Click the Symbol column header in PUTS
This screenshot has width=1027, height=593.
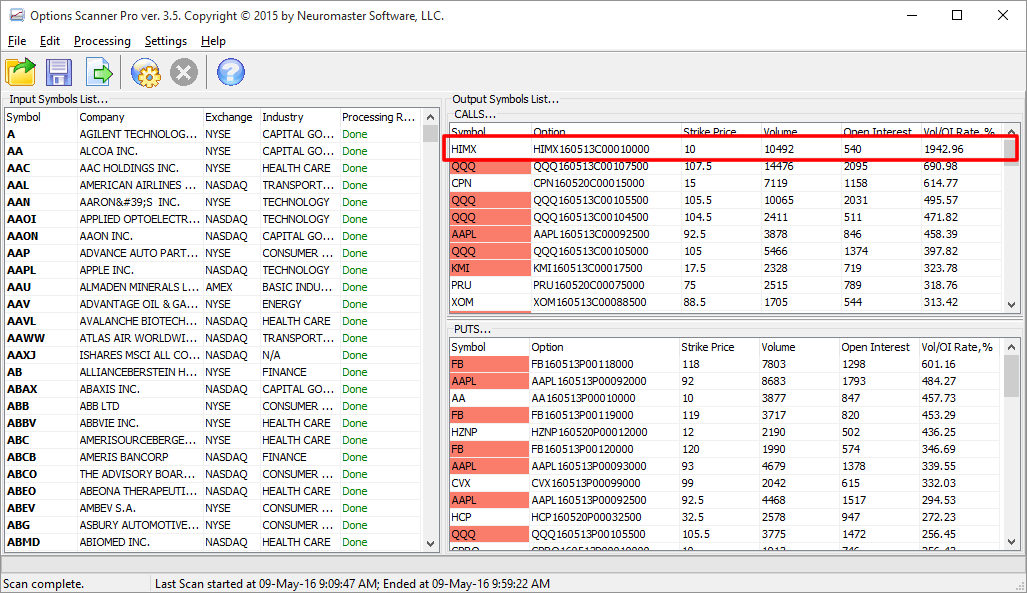point(489,347)
